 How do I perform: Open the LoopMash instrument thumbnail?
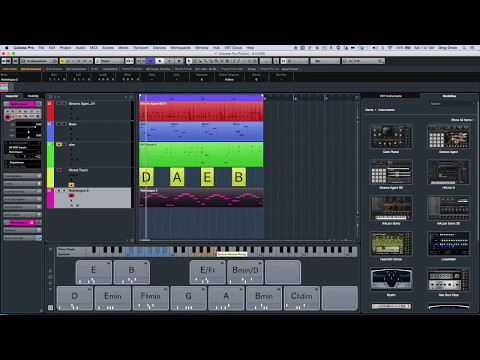point(448,244)
